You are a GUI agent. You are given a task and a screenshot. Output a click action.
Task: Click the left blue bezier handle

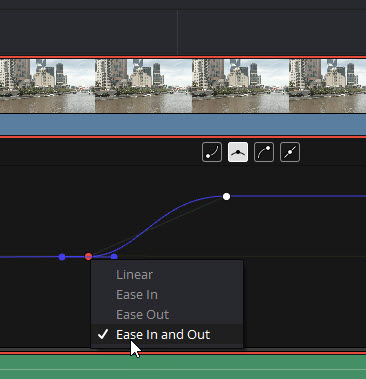coord(62,257)
